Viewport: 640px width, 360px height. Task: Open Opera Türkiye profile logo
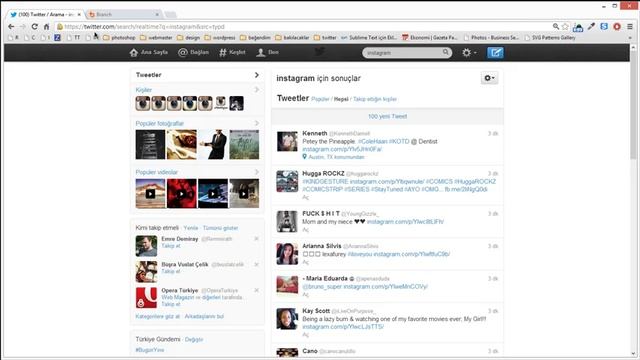coord(146,298)
